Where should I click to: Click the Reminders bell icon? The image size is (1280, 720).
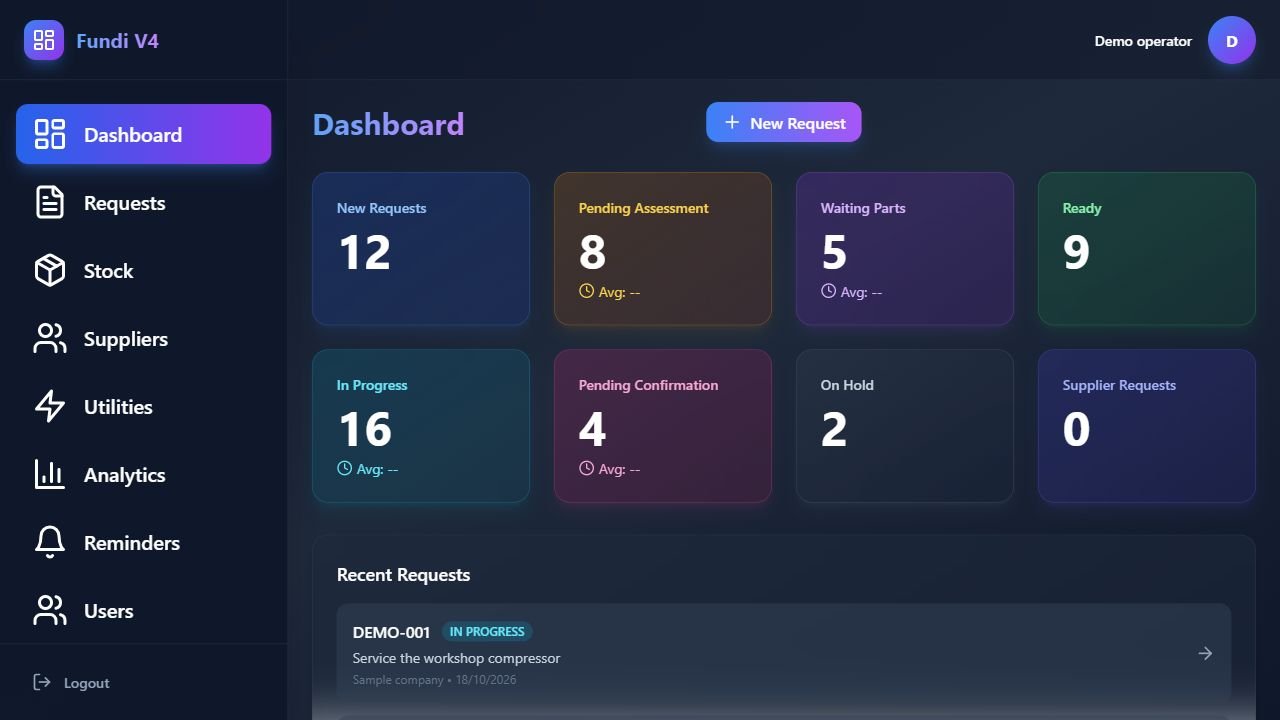pos(50,542)
